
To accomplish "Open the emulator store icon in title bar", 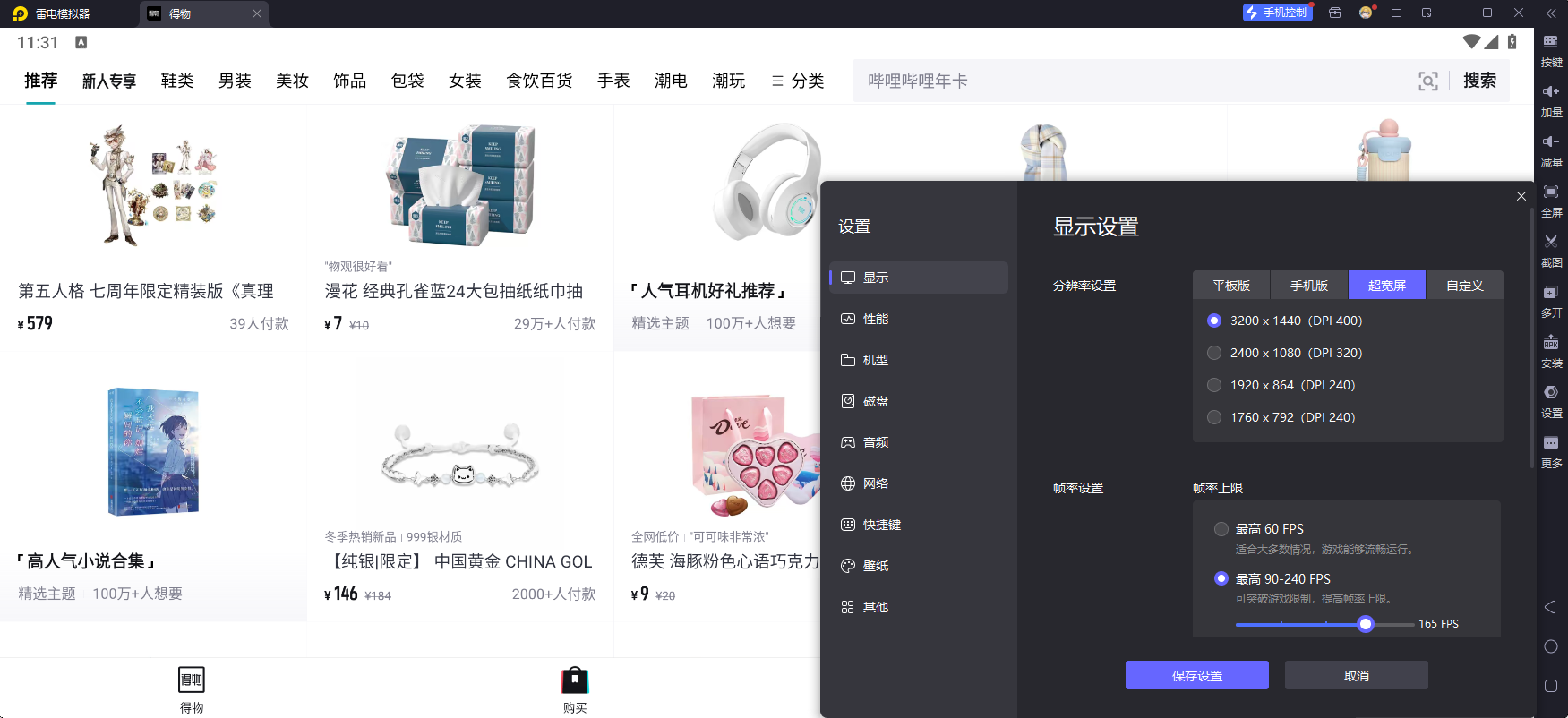I will (1334, 13).
